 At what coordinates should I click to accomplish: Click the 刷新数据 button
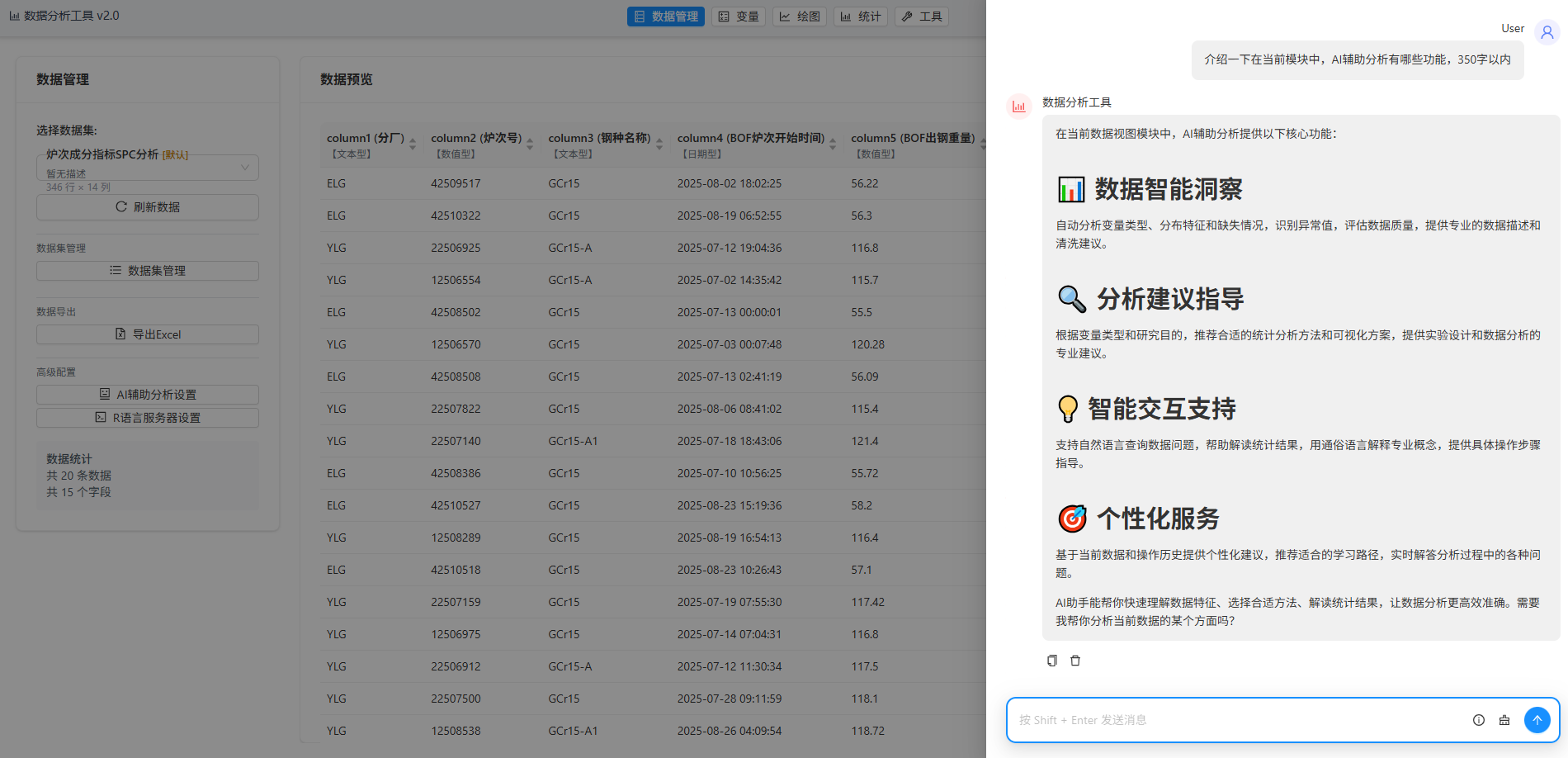[148, 207]
